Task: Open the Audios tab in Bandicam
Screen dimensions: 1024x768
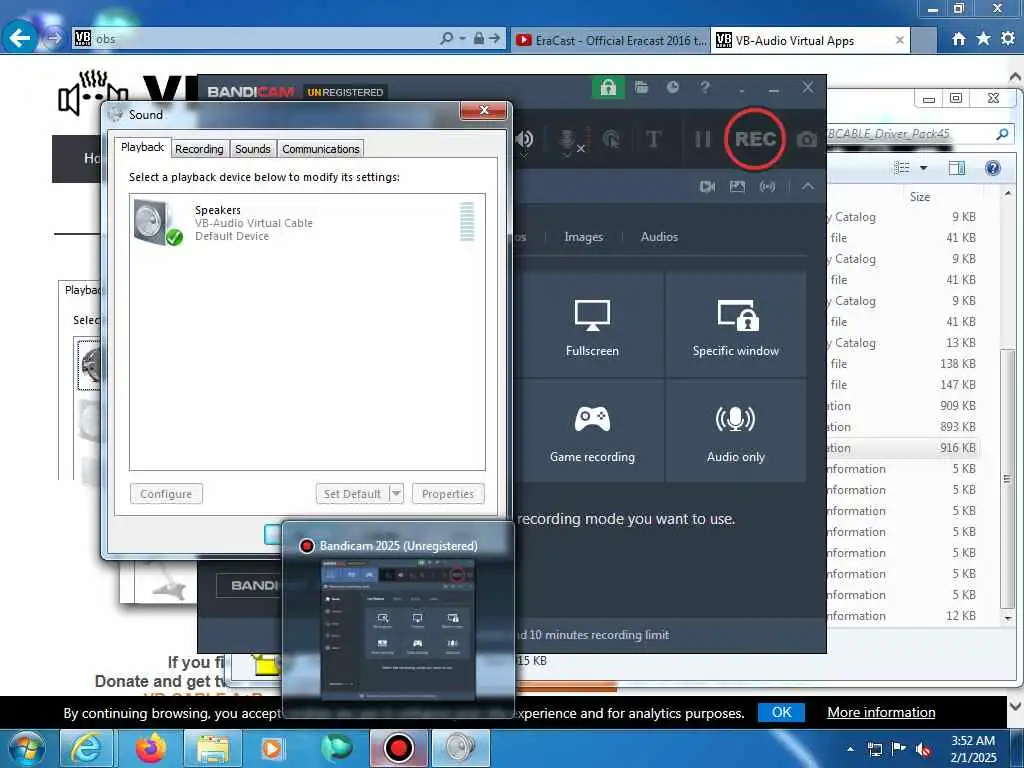Action: click(x=659, y=237)
